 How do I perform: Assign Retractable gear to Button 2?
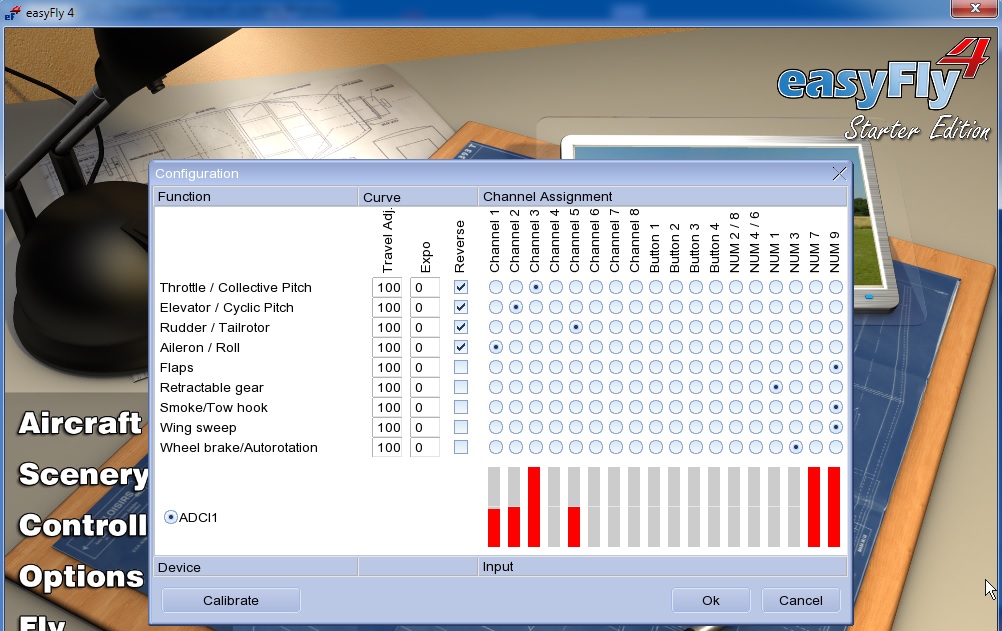pos(675,387)
